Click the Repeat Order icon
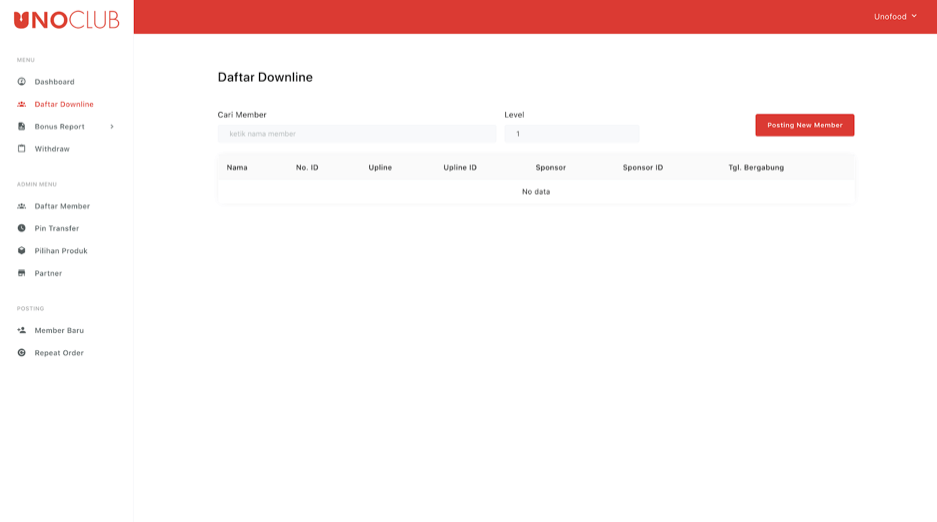This screenshot has width=937, height=522. (x=21, y=353)
